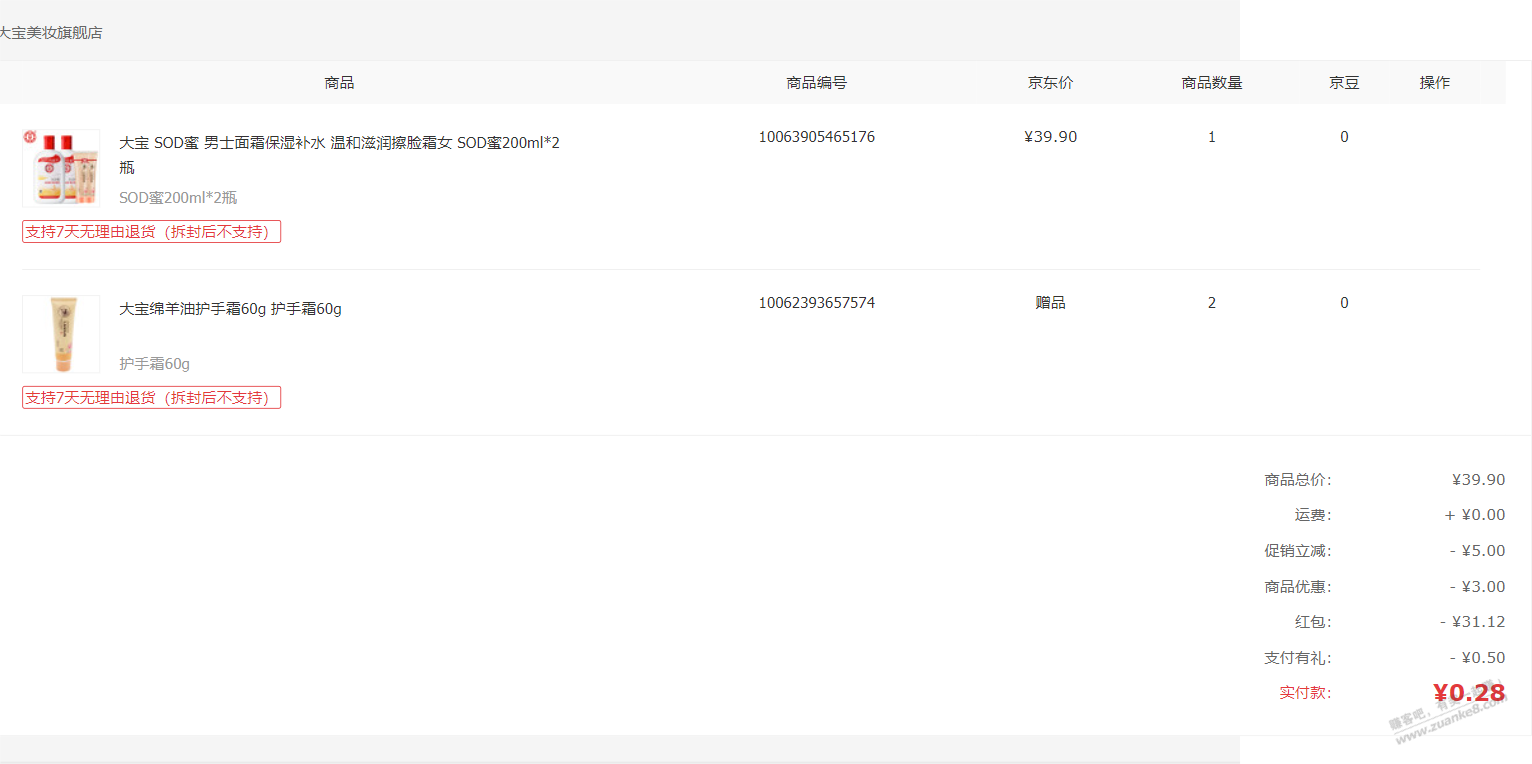Click the 促销立减 label
Viewport: 1532px width, 764px height.
(x=1298, y=551)
